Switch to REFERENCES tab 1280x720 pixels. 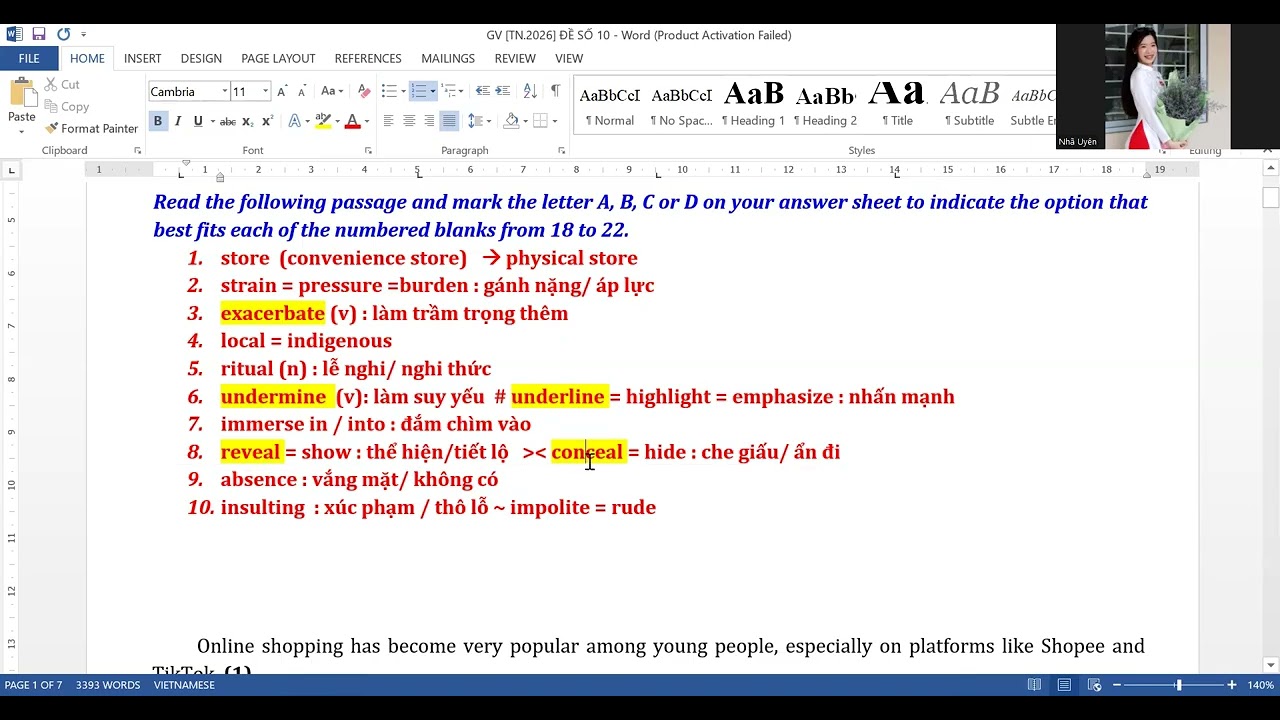point(368,58)
